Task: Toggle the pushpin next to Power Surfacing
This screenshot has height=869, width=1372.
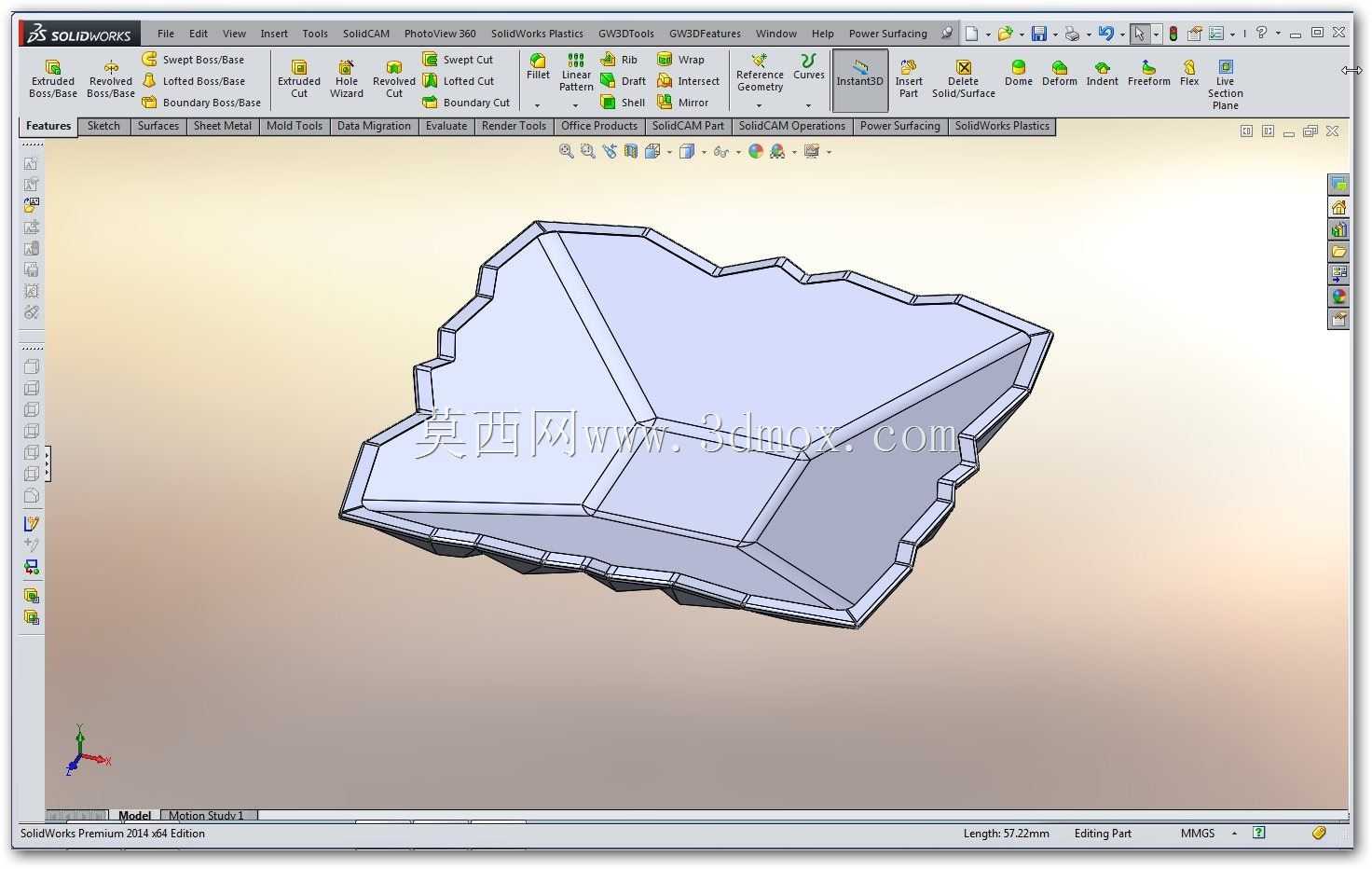Action: (x=947, y=33)
